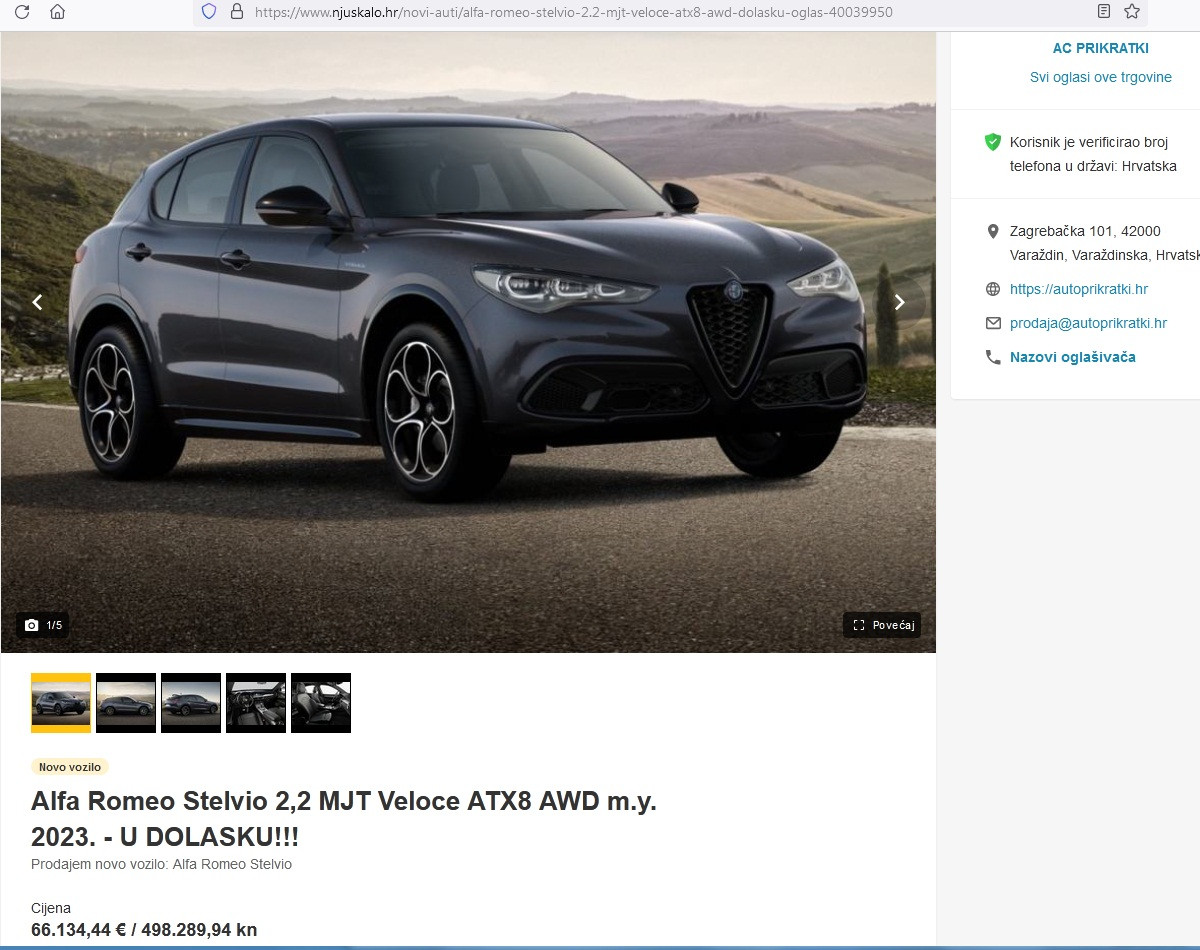Open Svi oglasi ove trgovine link
The image size is (1200, 950).
tap(1101, 77)
